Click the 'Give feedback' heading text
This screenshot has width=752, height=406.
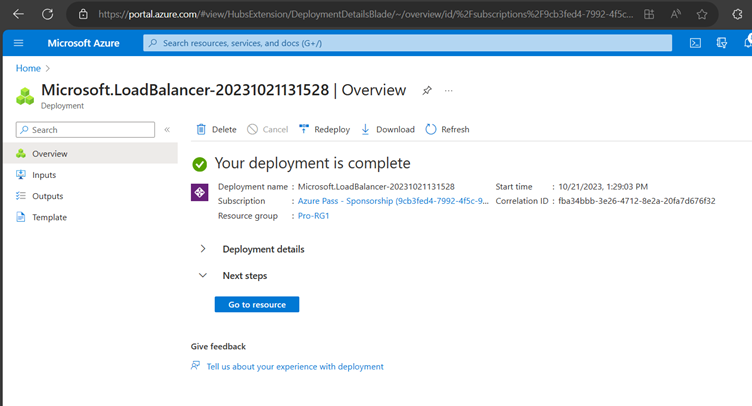218,347
